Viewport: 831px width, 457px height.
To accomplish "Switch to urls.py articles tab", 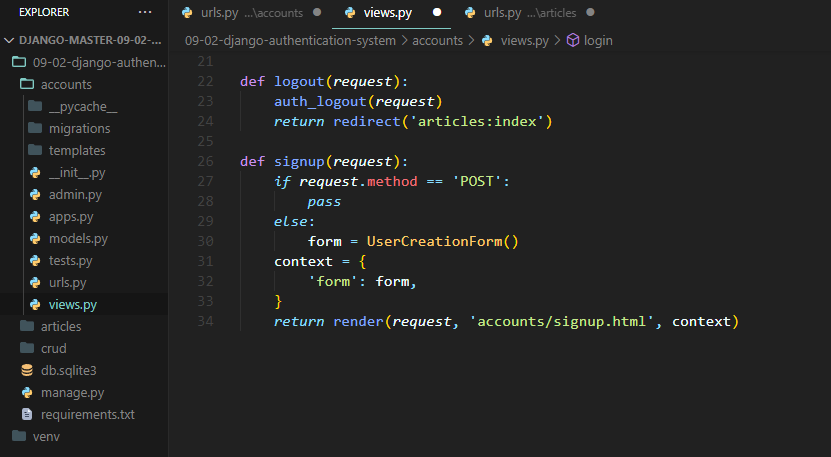I will (528, 13).
